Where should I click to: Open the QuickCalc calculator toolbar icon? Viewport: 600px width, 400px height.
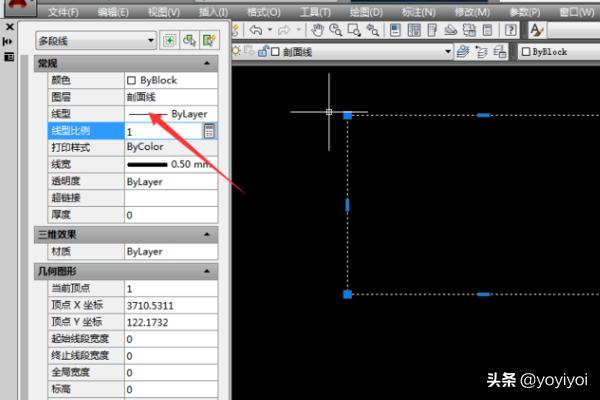488,30
